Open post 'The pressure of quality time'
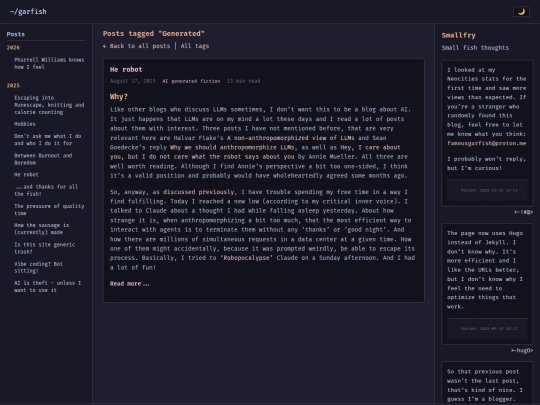Image resolution: width=540 pixels, height=405 pixels. (x=49, y=209)
